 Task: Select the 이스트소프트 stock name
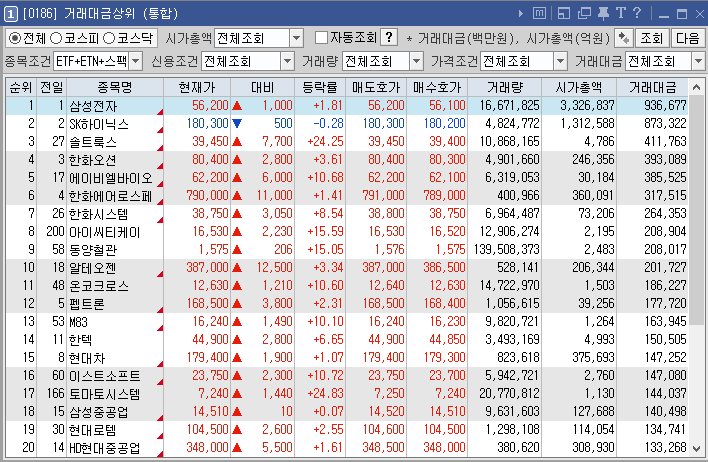(104, 376)
